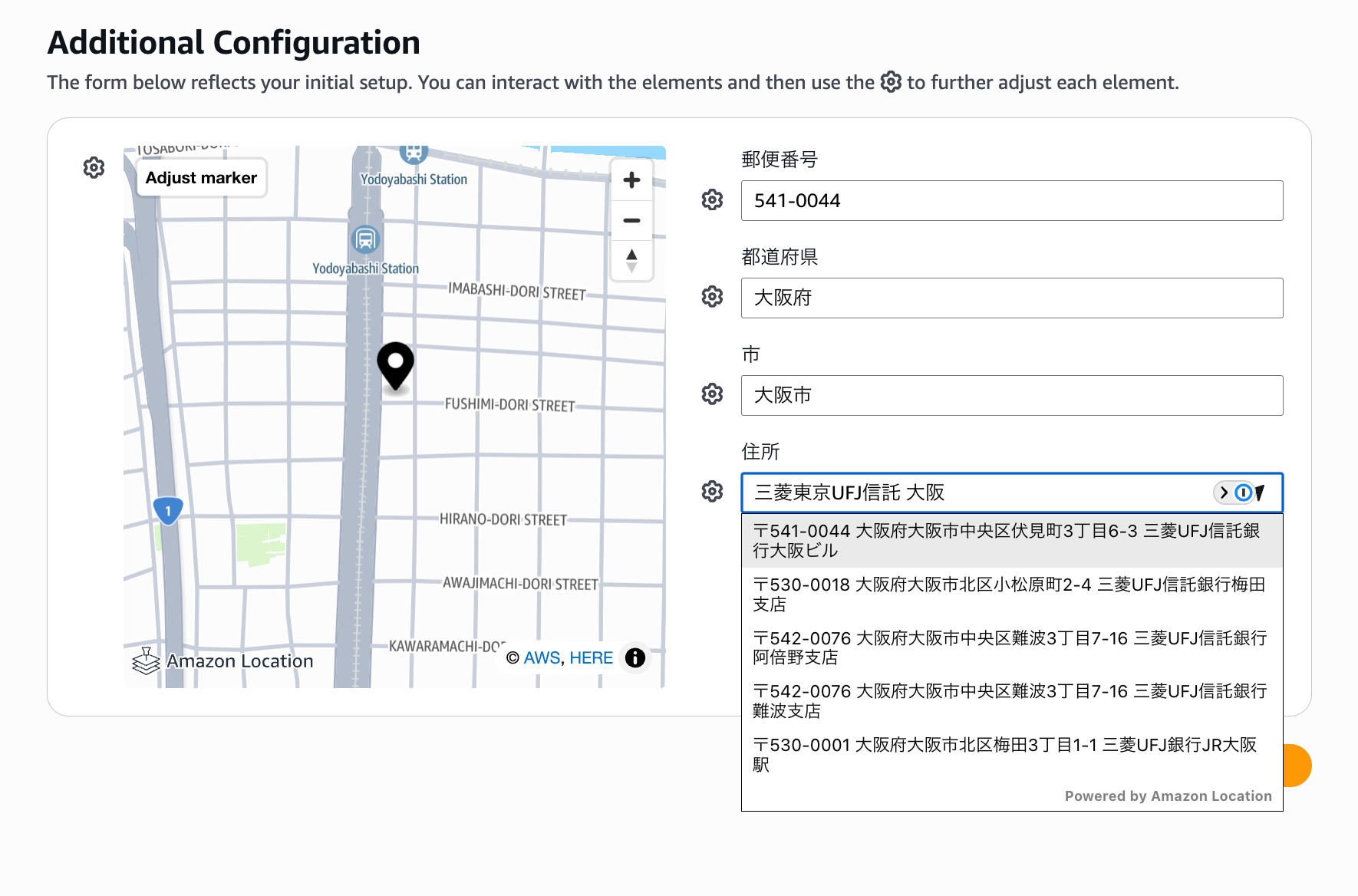Image resolution: width=1358 pixels, height=896 pixels.
Task: Click the Amazon Location logo on the map
Action: [x=222, y=660]
